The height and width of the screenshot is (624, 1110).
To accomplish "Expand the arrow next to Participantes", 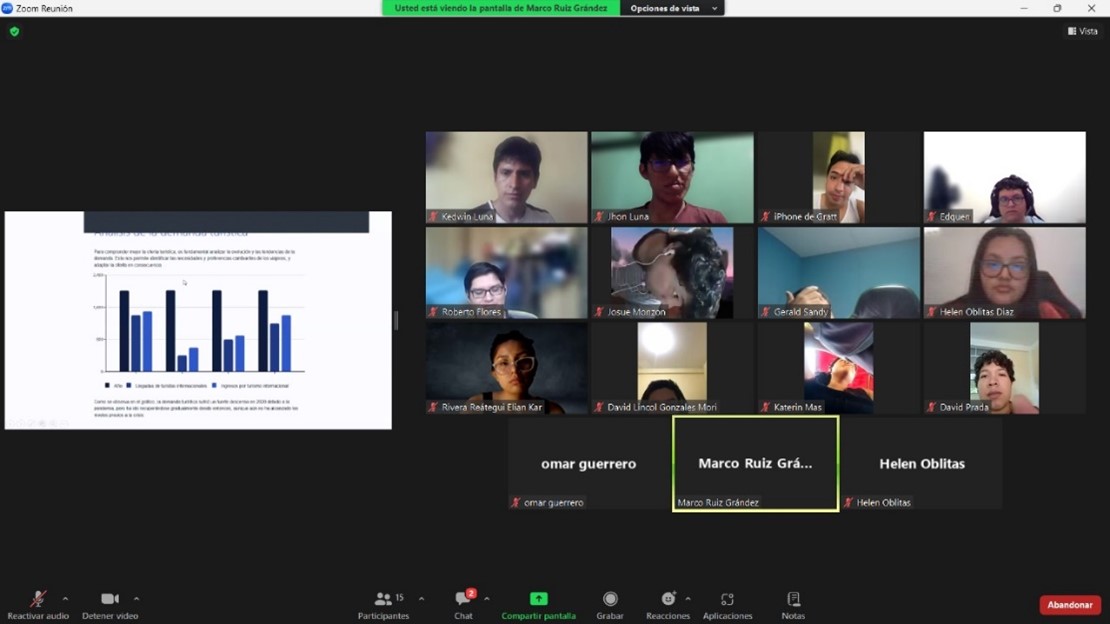I will 421,599.
